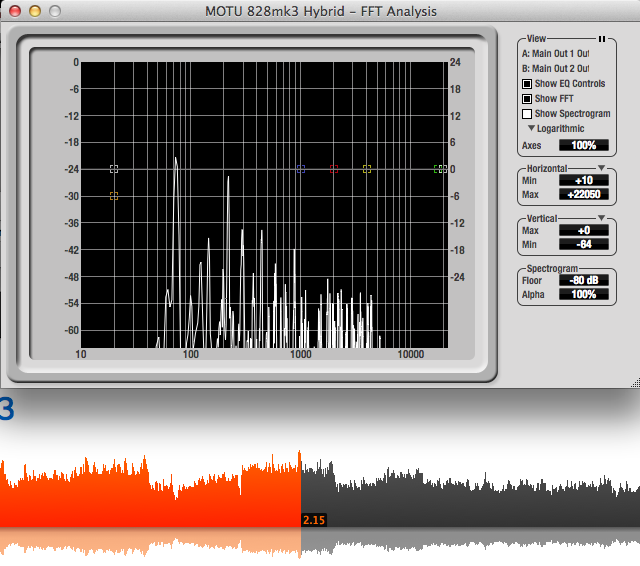Toggle the Show FFT checkbox
This screenshot has width=640, height=566.
click(527, 99)
